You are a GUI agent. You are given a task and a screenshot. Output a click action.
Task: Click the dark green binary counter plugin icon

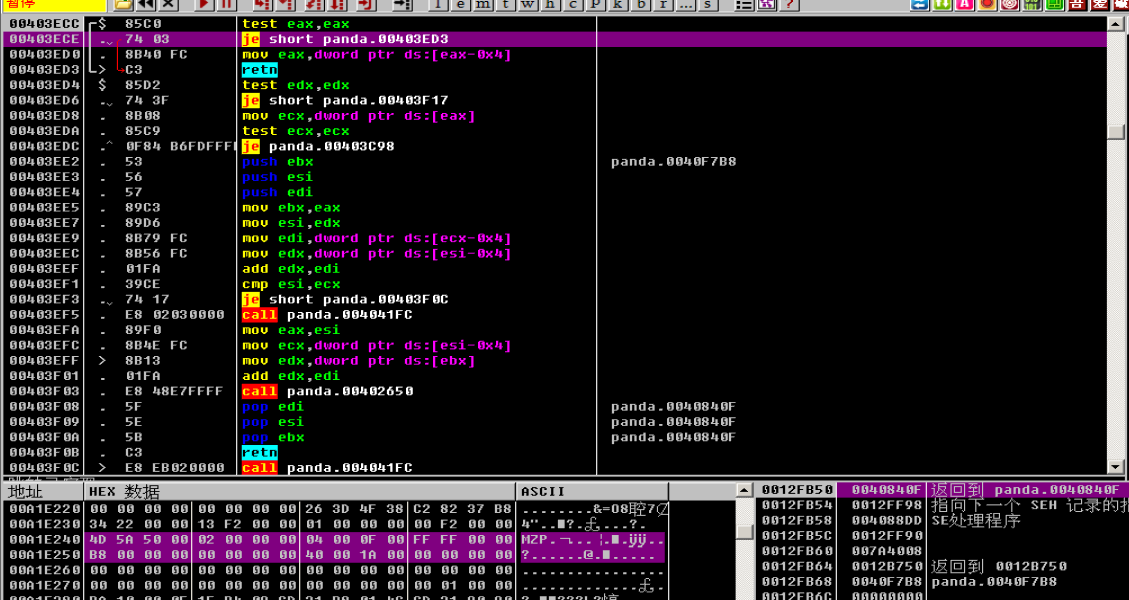(x=1033, y=4)
